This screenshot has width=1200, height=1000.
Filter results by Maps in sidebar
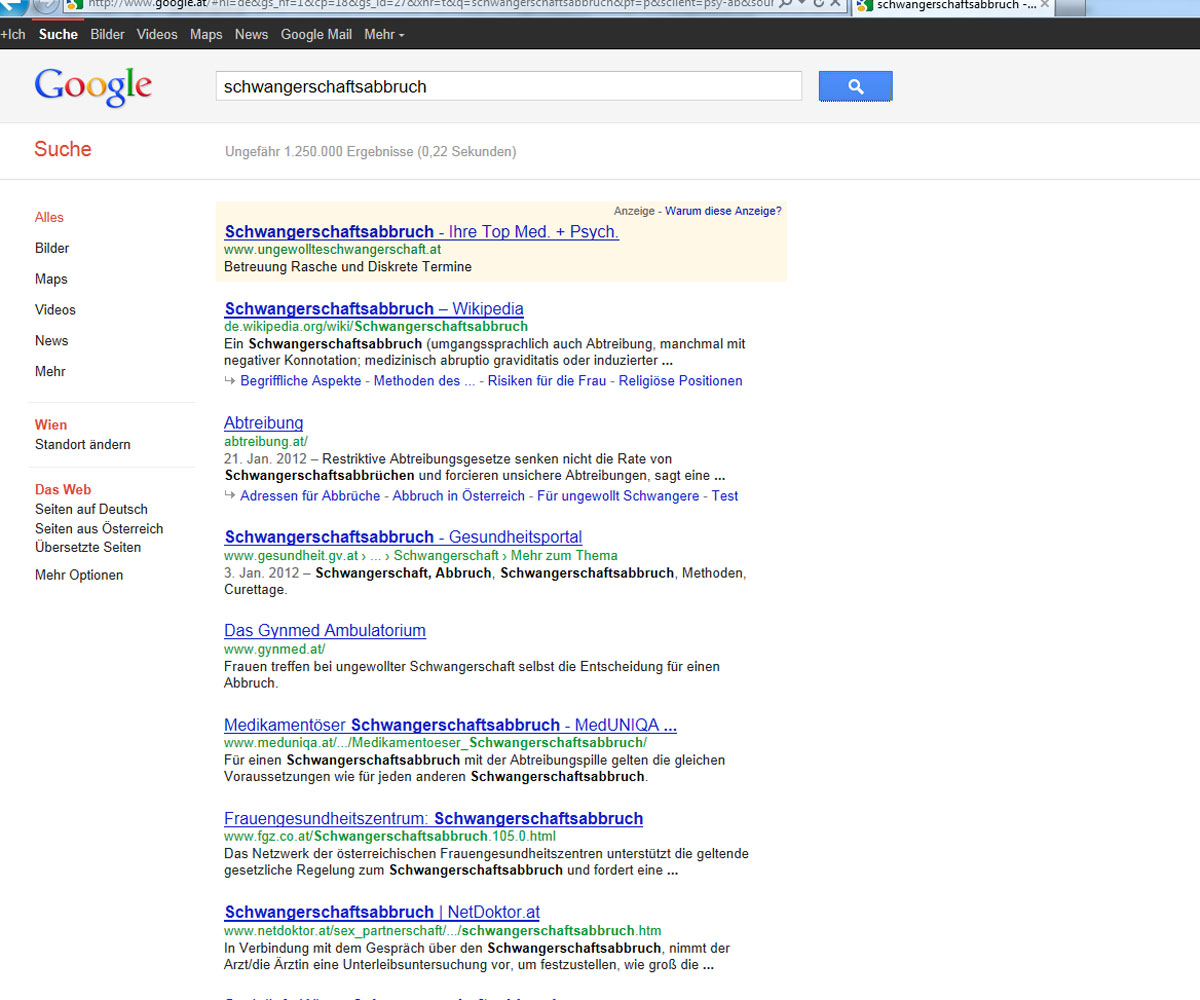click(x=51, y=279)
